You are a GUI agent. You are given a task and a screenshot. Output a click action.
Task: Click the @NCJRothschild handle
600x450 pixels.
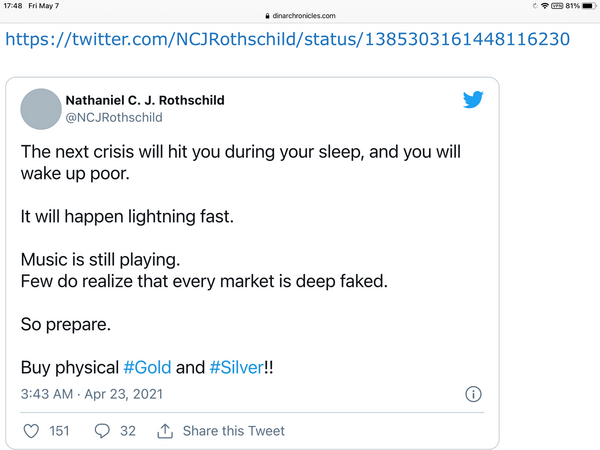click(x=113, y=117)
